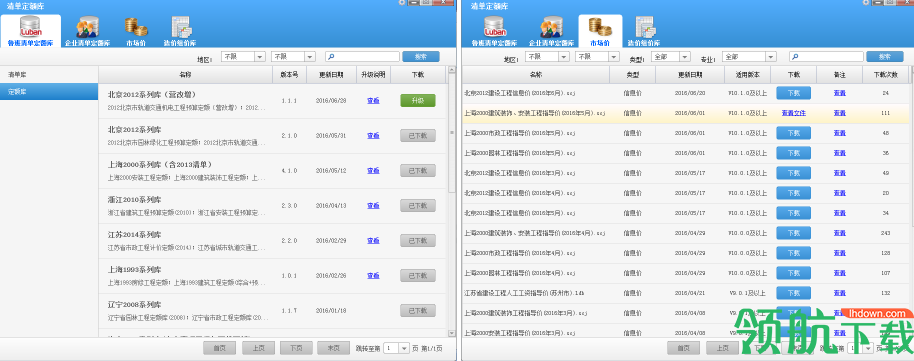Download 北京2012建设工程信息价 dated 2016/06/20
The height and width of the screenshot is (361, 914).
[x=793, y=93]
